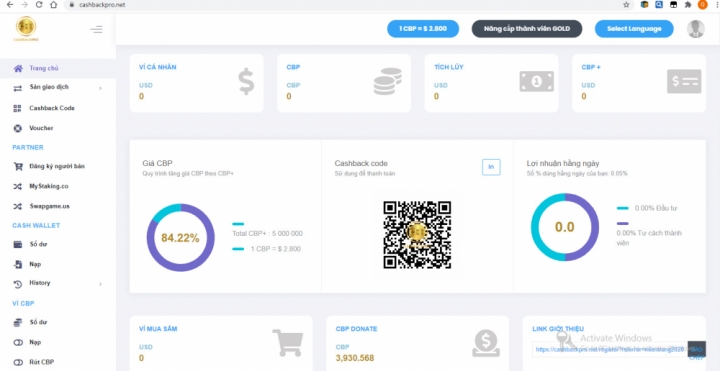Click the 0.0 Lợi nhuận hằng ngày donut chart
The image size is (720, 371).
point(565,227)
